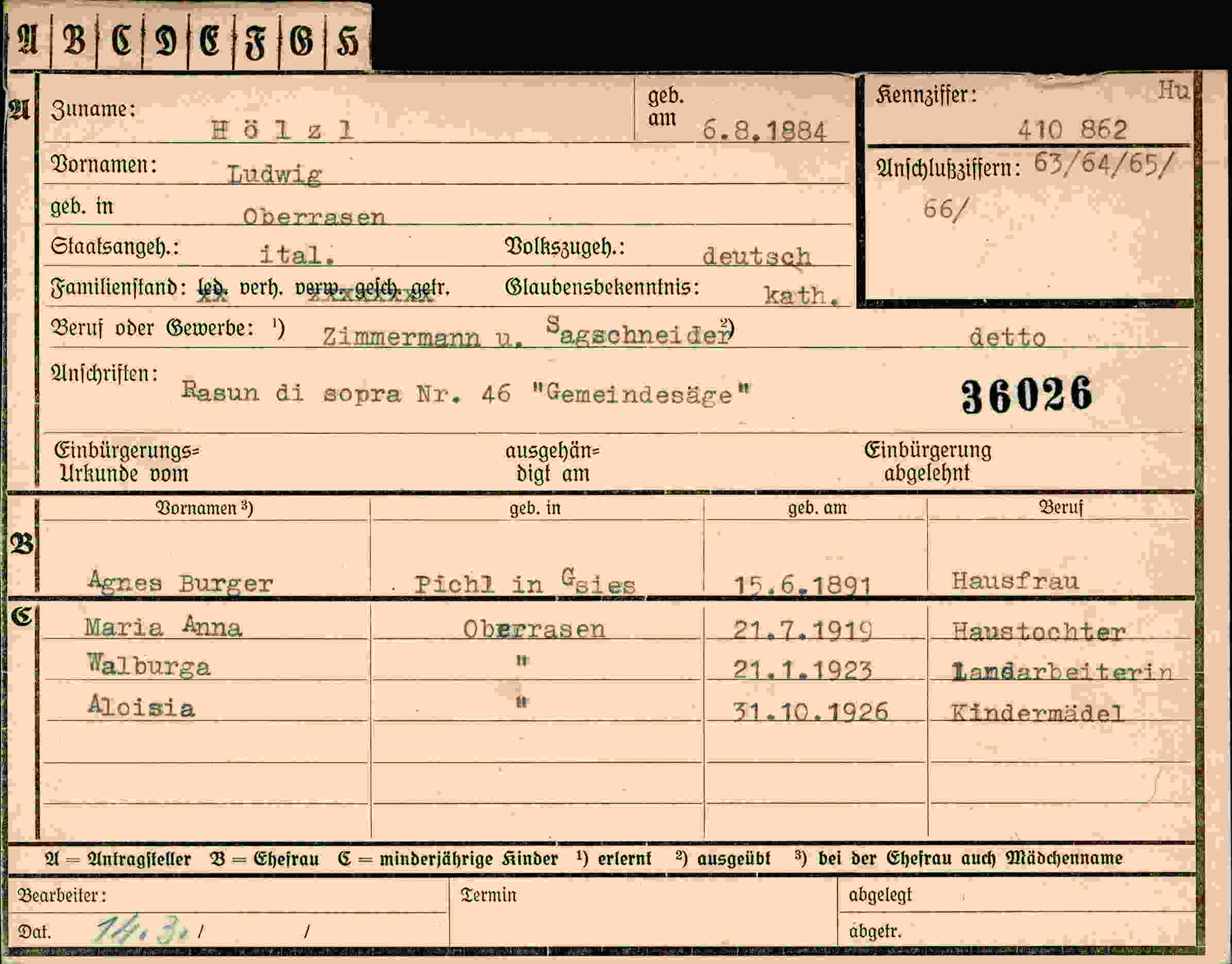The height and width of the screenshot is (964, 1232).
Task: Click the legend text 'A = Antragsteller'
Action: [x=118, y=859]
